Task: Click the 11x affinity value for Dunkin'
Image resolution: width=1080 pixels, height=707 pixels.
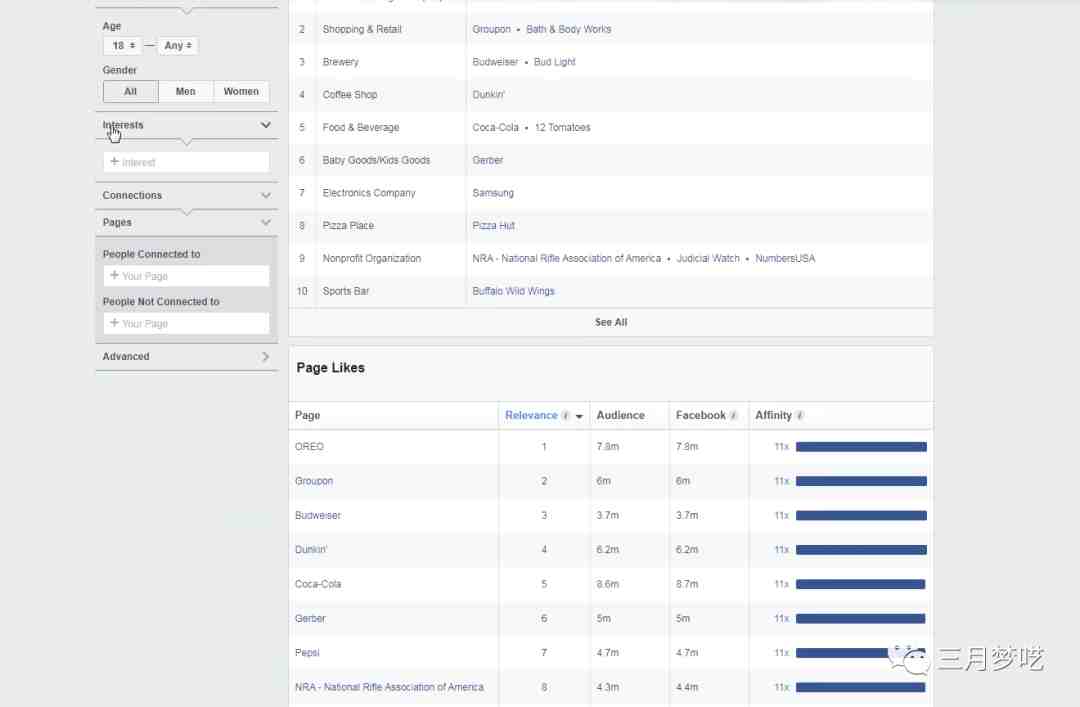Action: [781, 550]
